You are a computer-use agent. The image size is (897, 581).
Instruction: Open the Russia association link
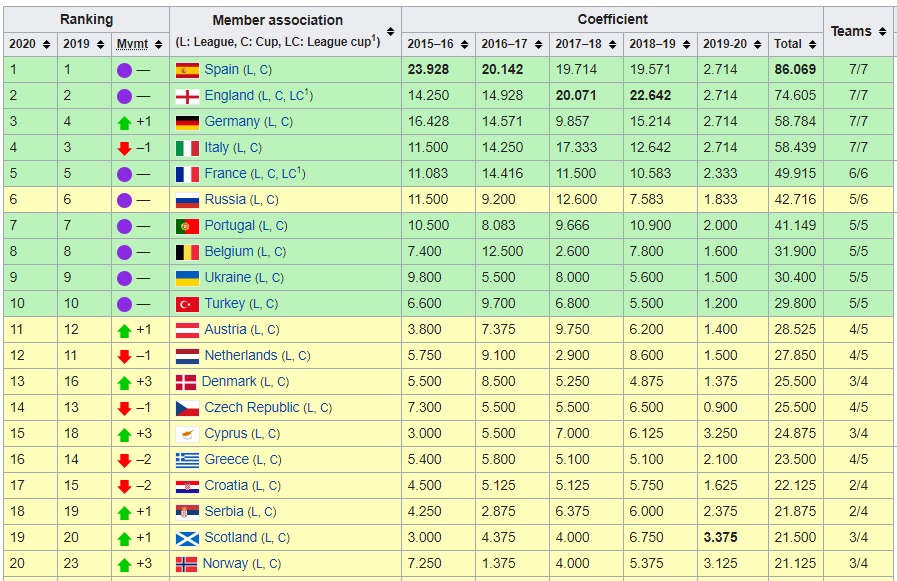[225, 199]
